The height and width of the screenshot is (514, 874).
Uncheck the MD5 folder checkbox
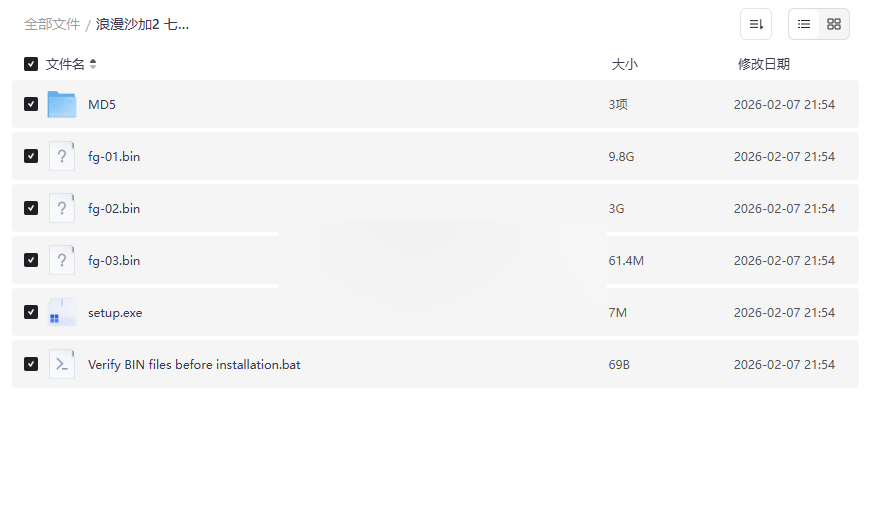31,104
